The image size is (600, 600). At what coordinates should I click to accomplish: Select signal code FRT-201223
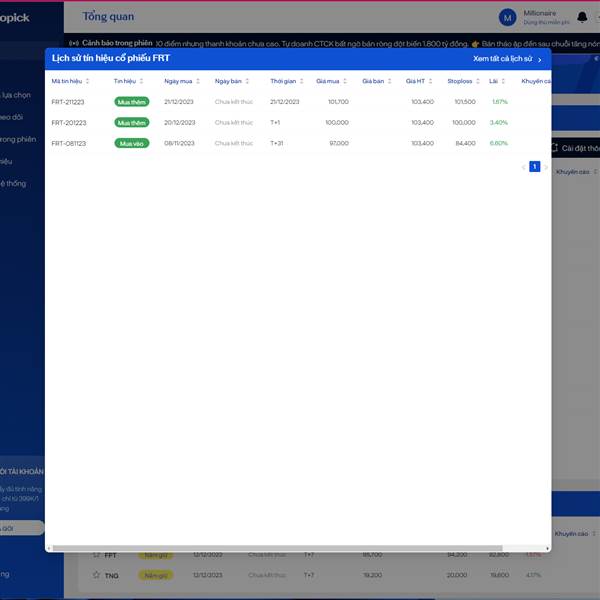(69, 123)
